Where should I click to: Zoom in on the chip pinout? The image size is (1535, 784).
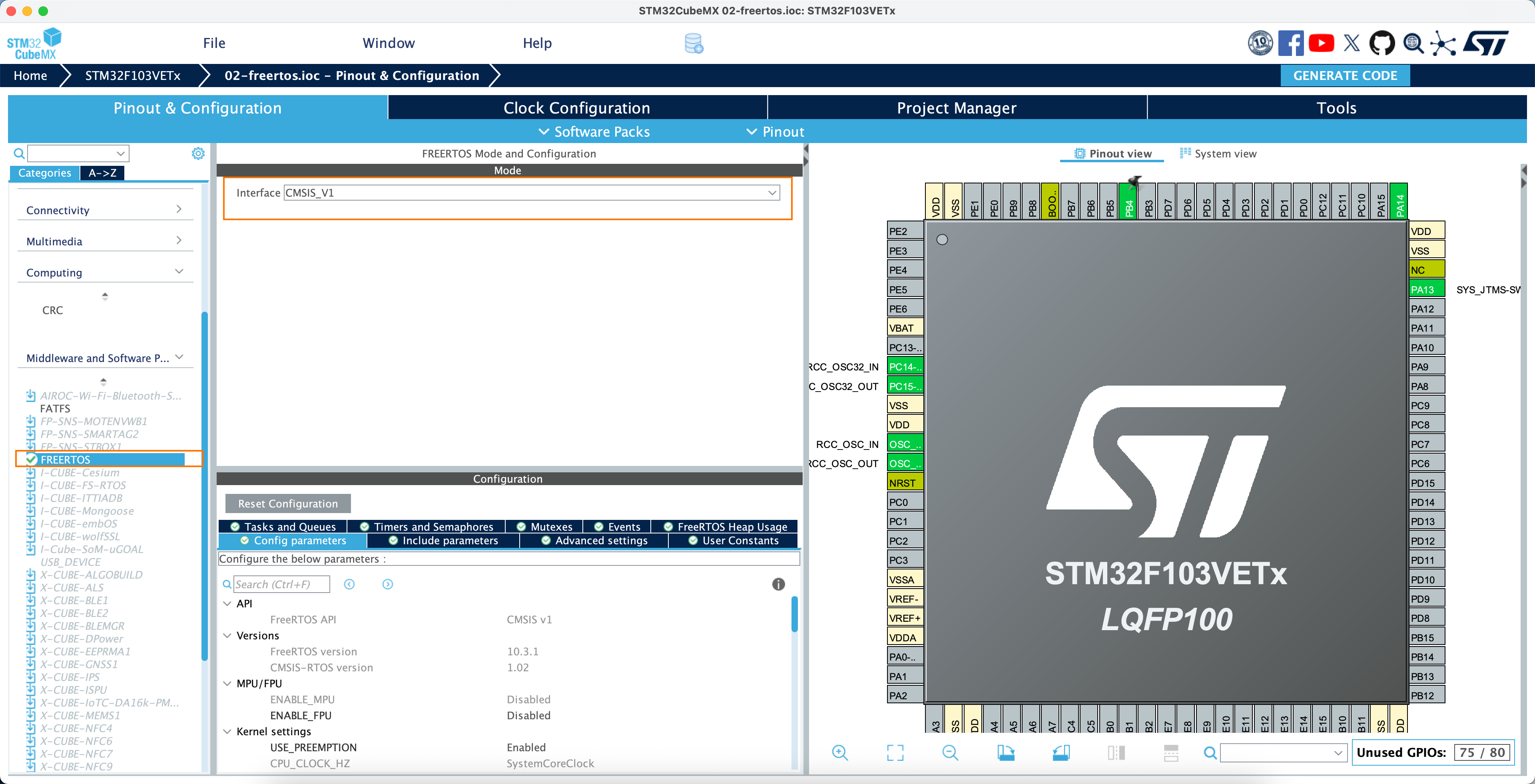[839, 752]
